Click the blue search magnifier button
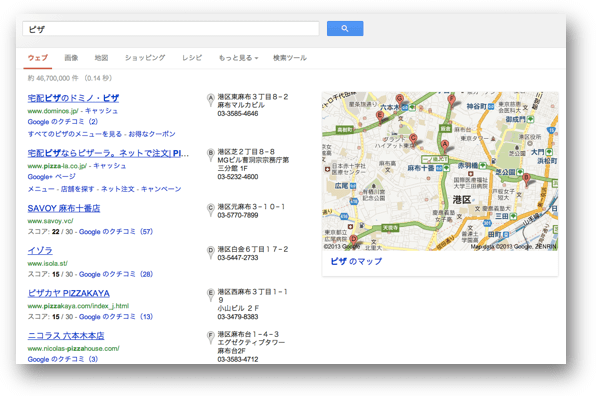 [345, 29]
